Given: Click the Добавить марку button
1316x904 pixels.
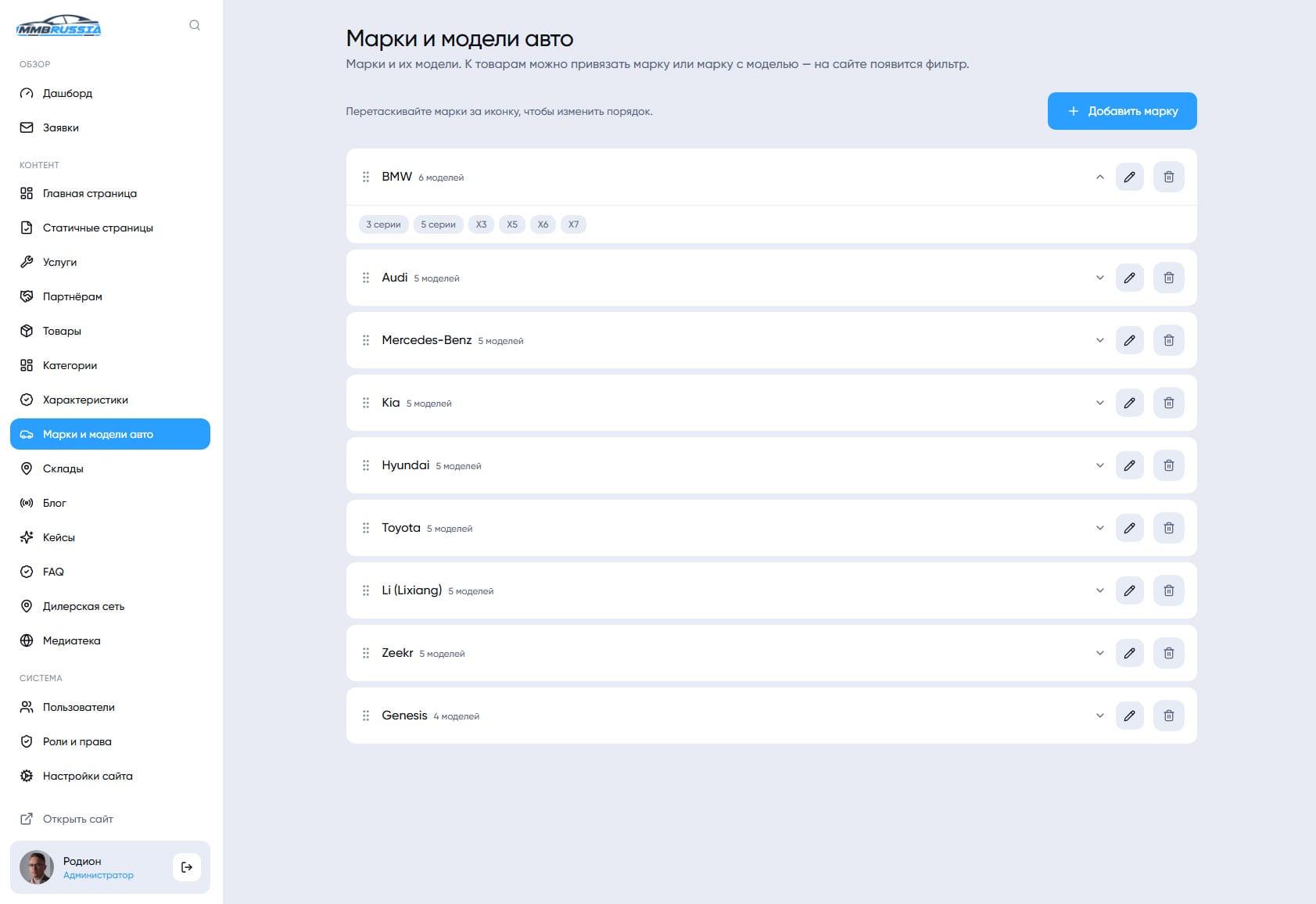Looking at the screenshot, I should (1122, 111).
